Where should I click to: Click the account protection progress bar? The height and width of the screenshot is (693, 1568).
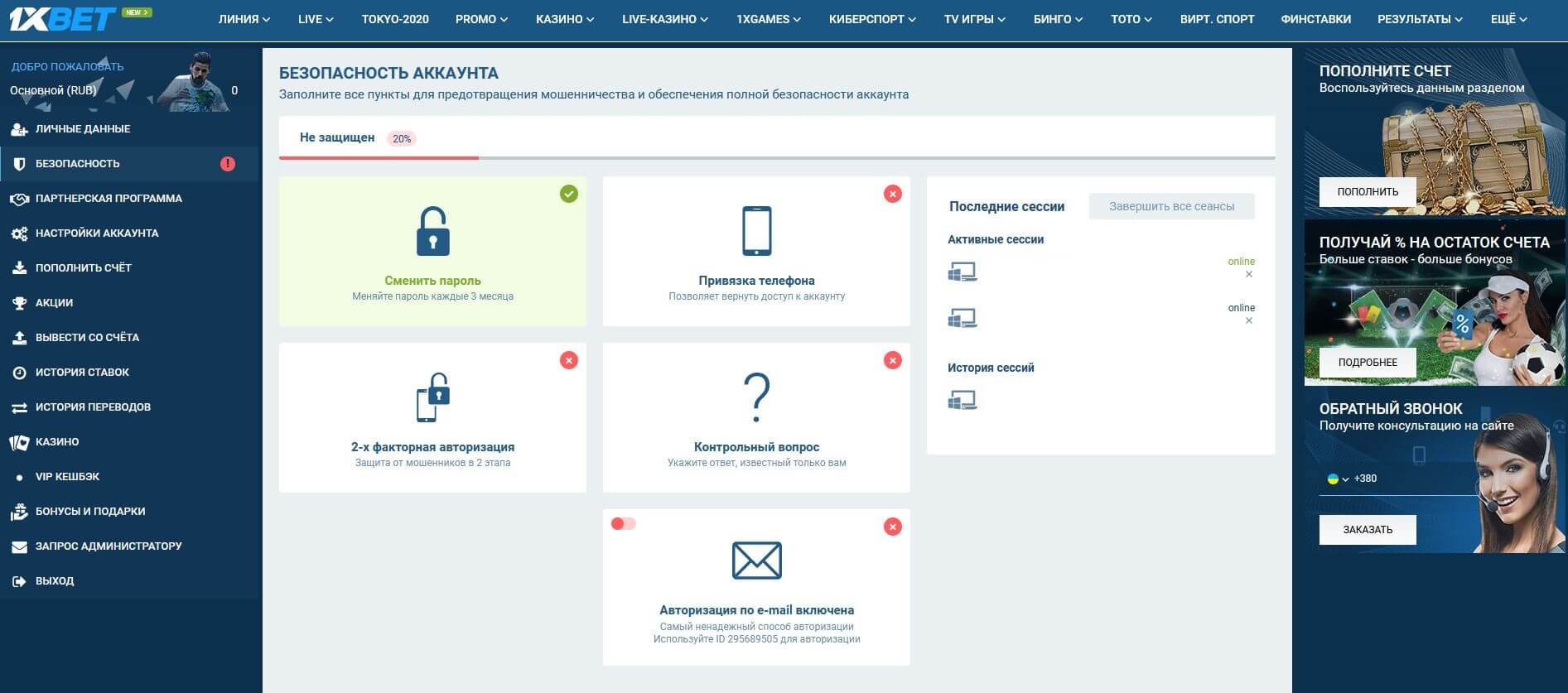[x=776, y=157]
